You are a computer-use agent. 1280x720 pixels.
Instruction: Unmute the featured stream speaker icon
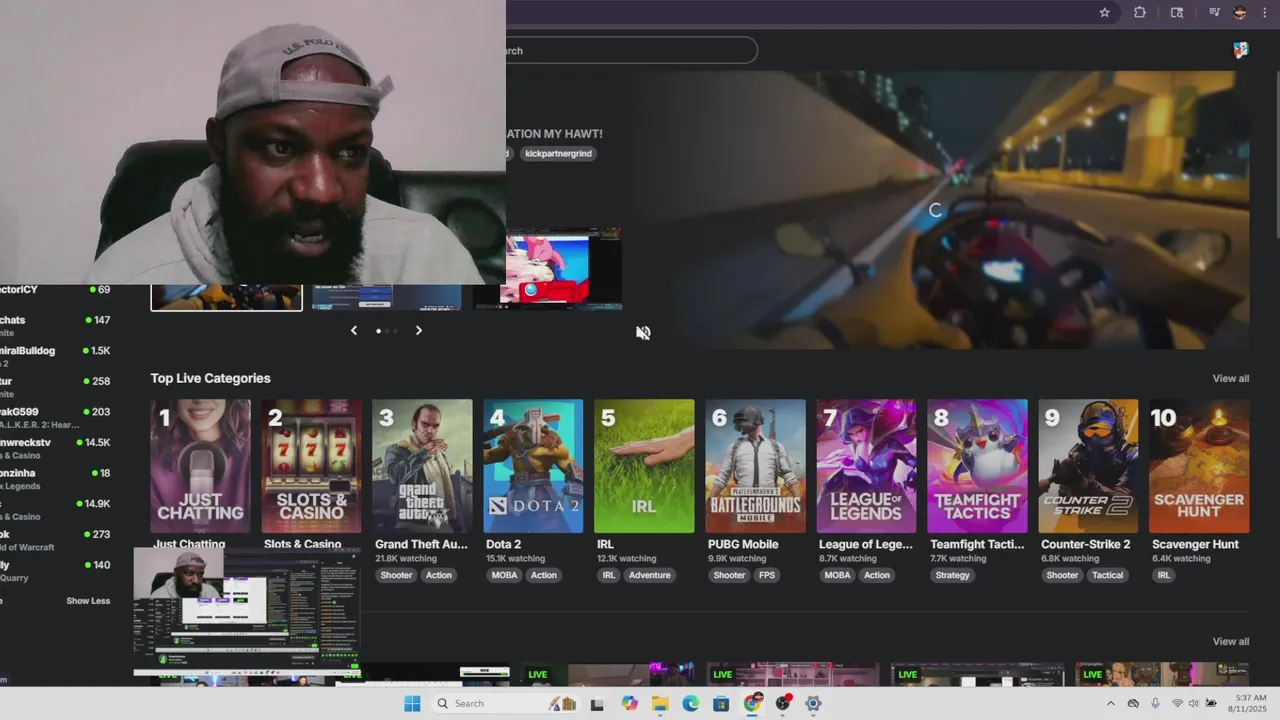[x=643, y=333]
